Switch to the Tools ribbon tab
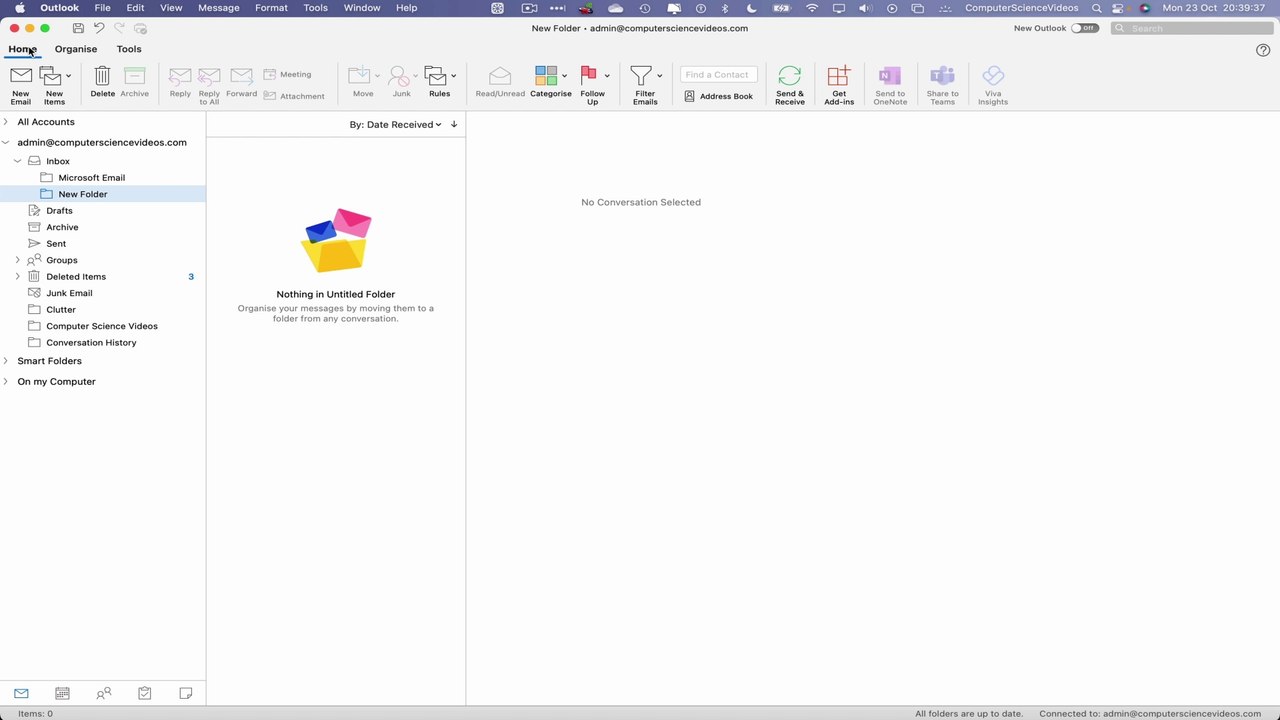 [129, 49]
